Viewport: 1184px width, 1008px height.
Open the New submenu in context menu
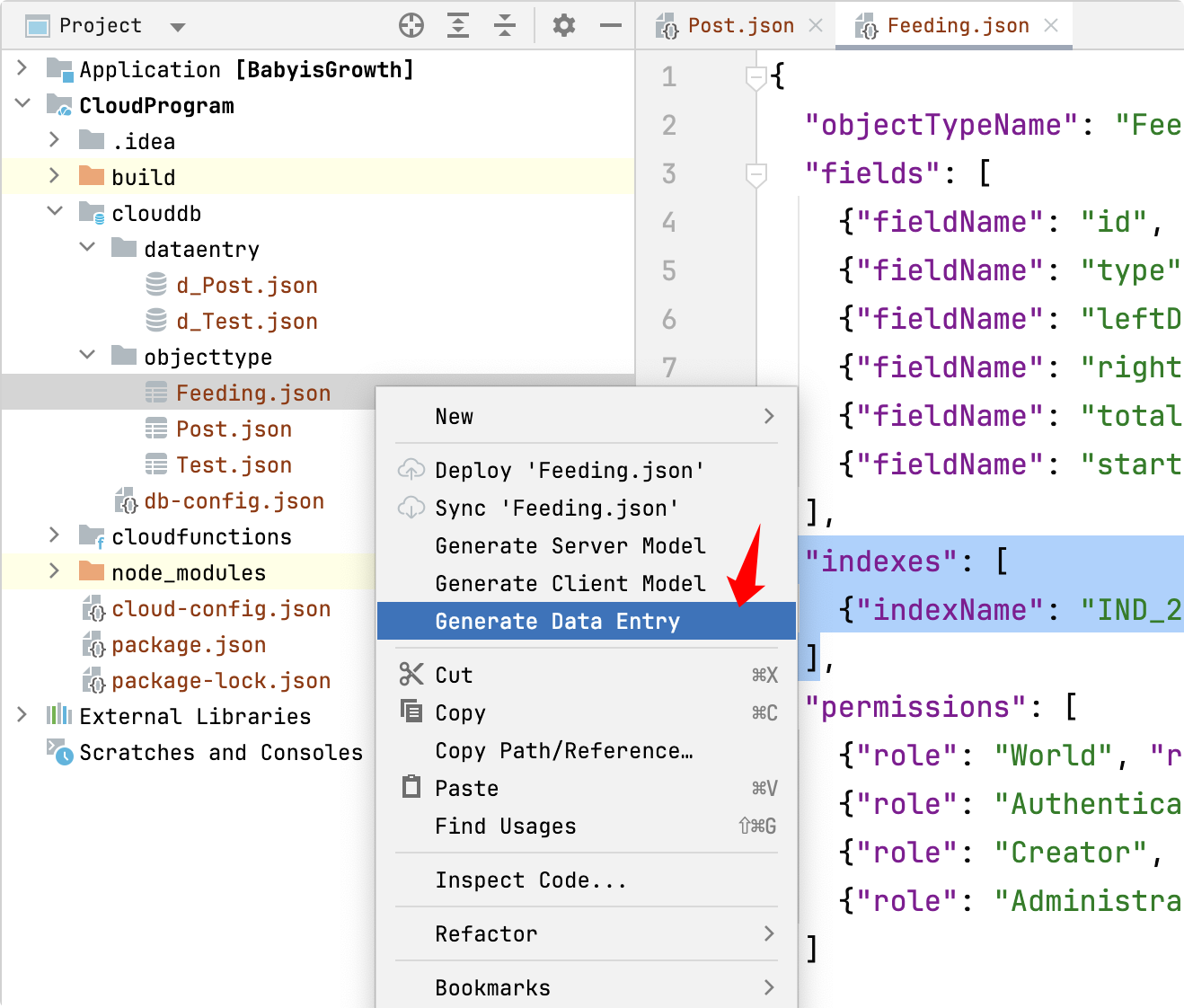586,417
